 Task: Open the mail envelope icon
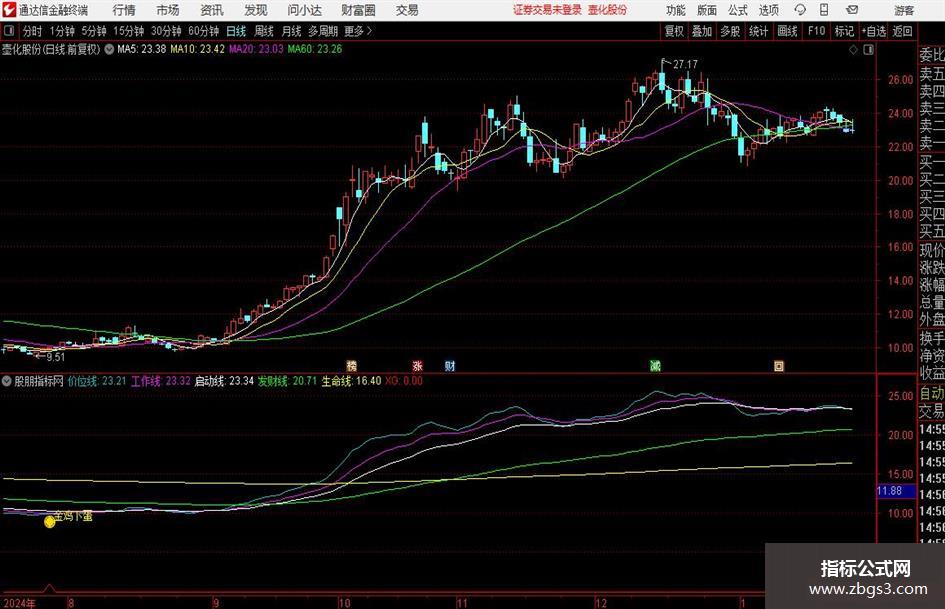[x=852, y=10]
